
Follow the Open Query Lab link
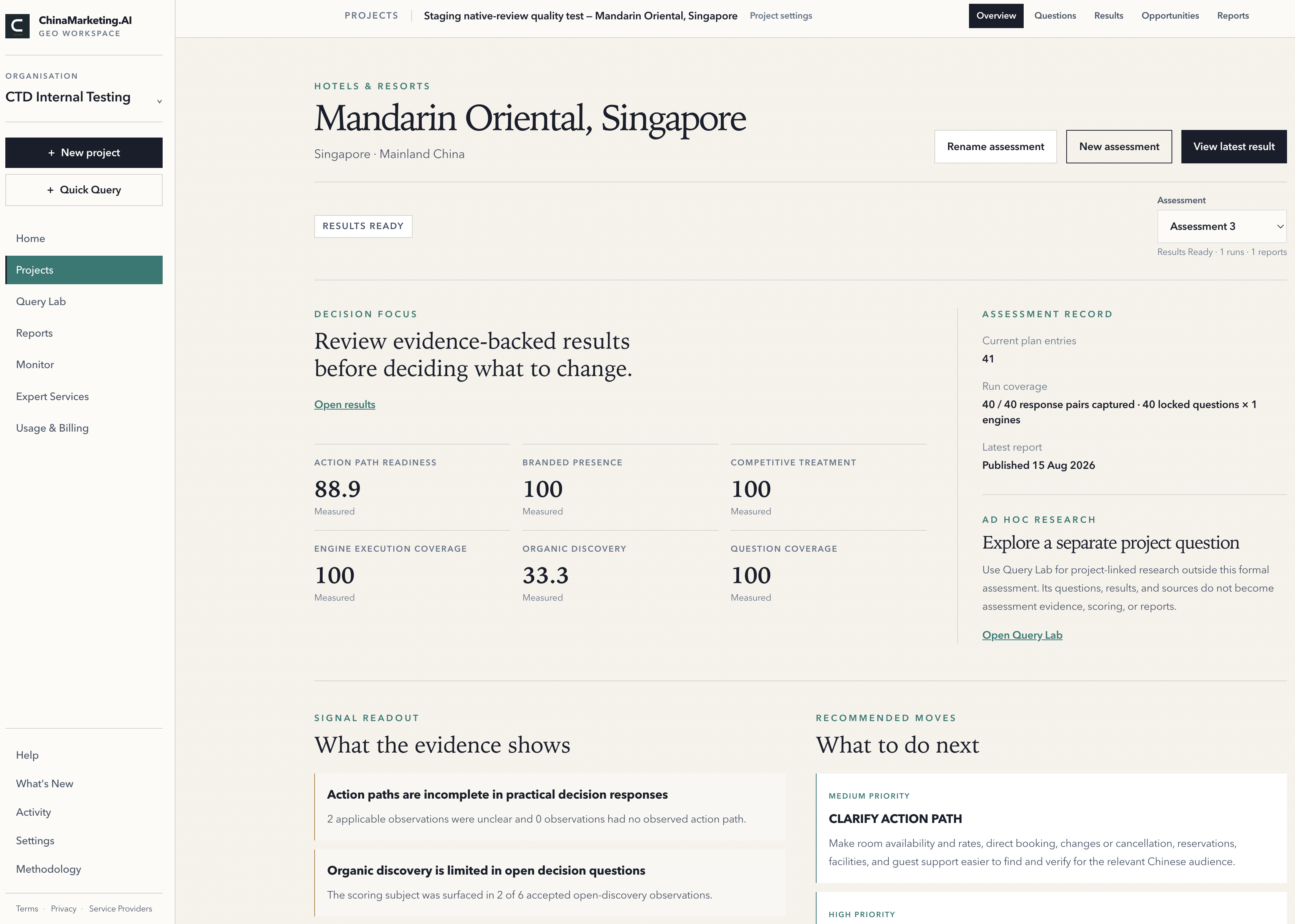coord(1022,635)
